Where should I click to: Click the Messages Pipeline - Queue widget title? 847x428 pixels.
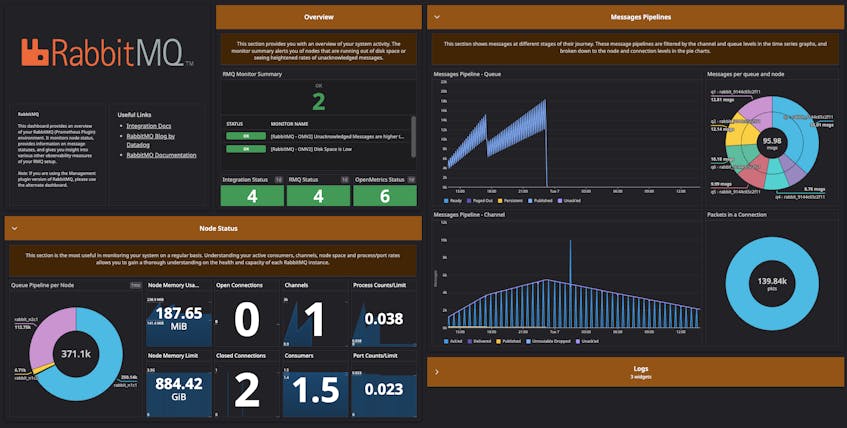click(x=467, y=74)
